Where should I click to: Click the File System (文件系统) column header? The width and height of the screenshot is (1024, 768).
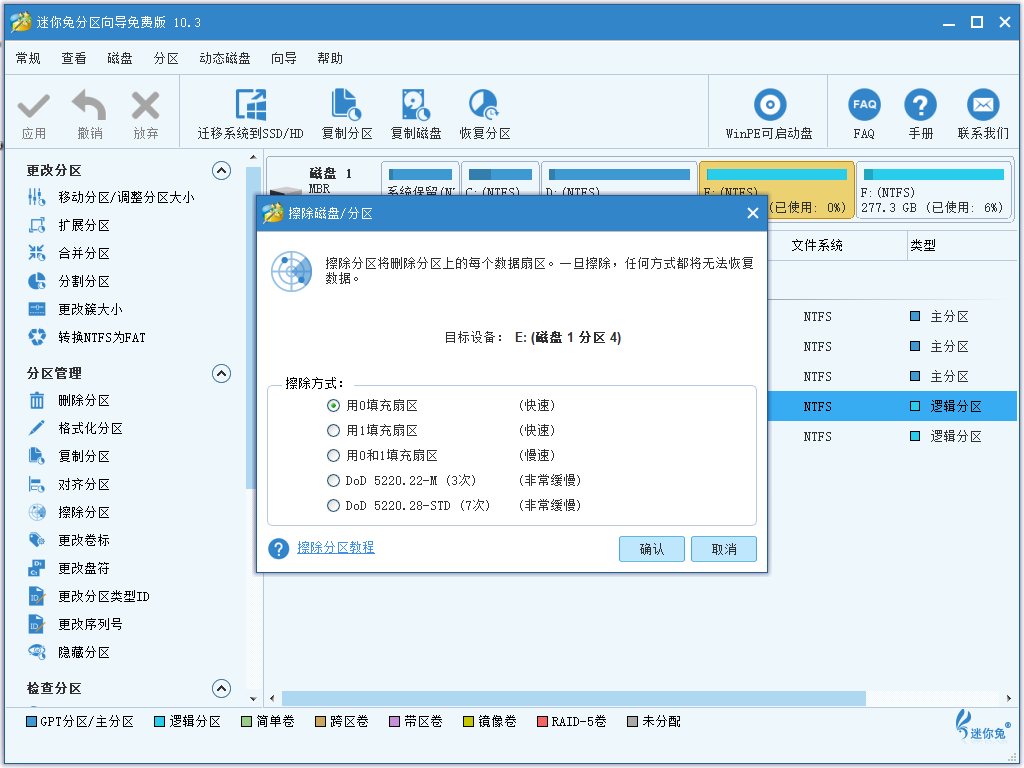(x=817, y=246)
